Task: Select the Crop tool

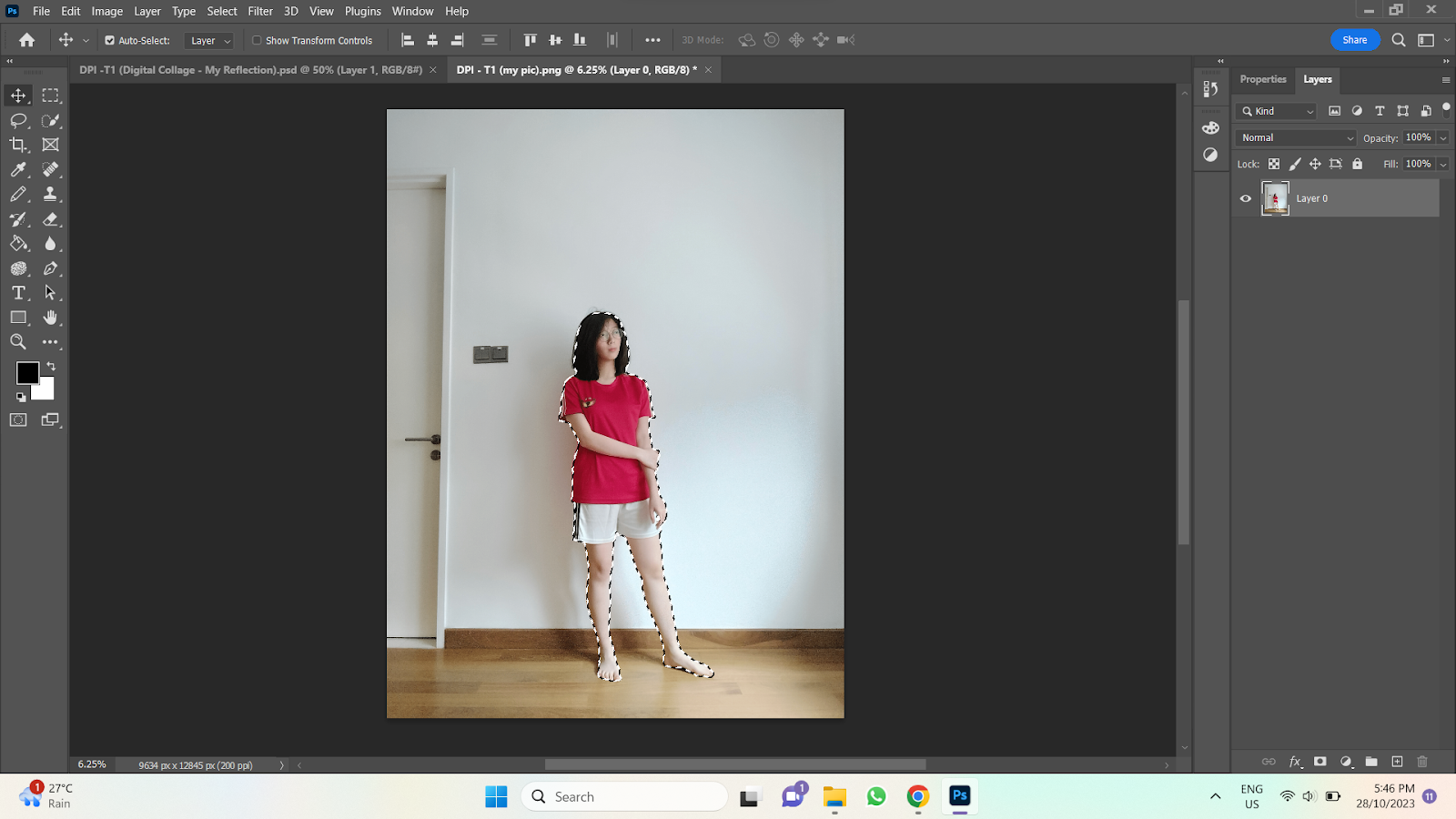Action: 18,145
